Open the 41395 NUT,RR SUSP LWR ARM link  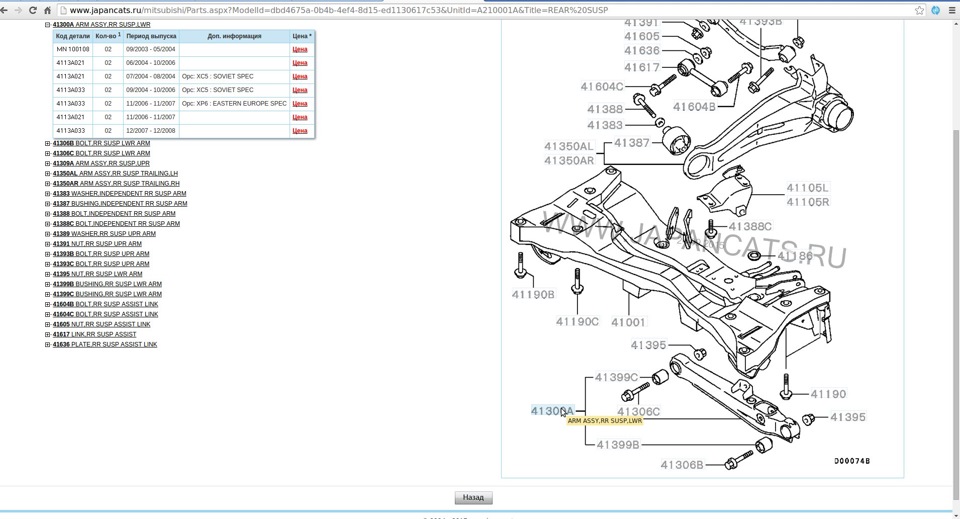pyautogui.click(x=97, y=274)
